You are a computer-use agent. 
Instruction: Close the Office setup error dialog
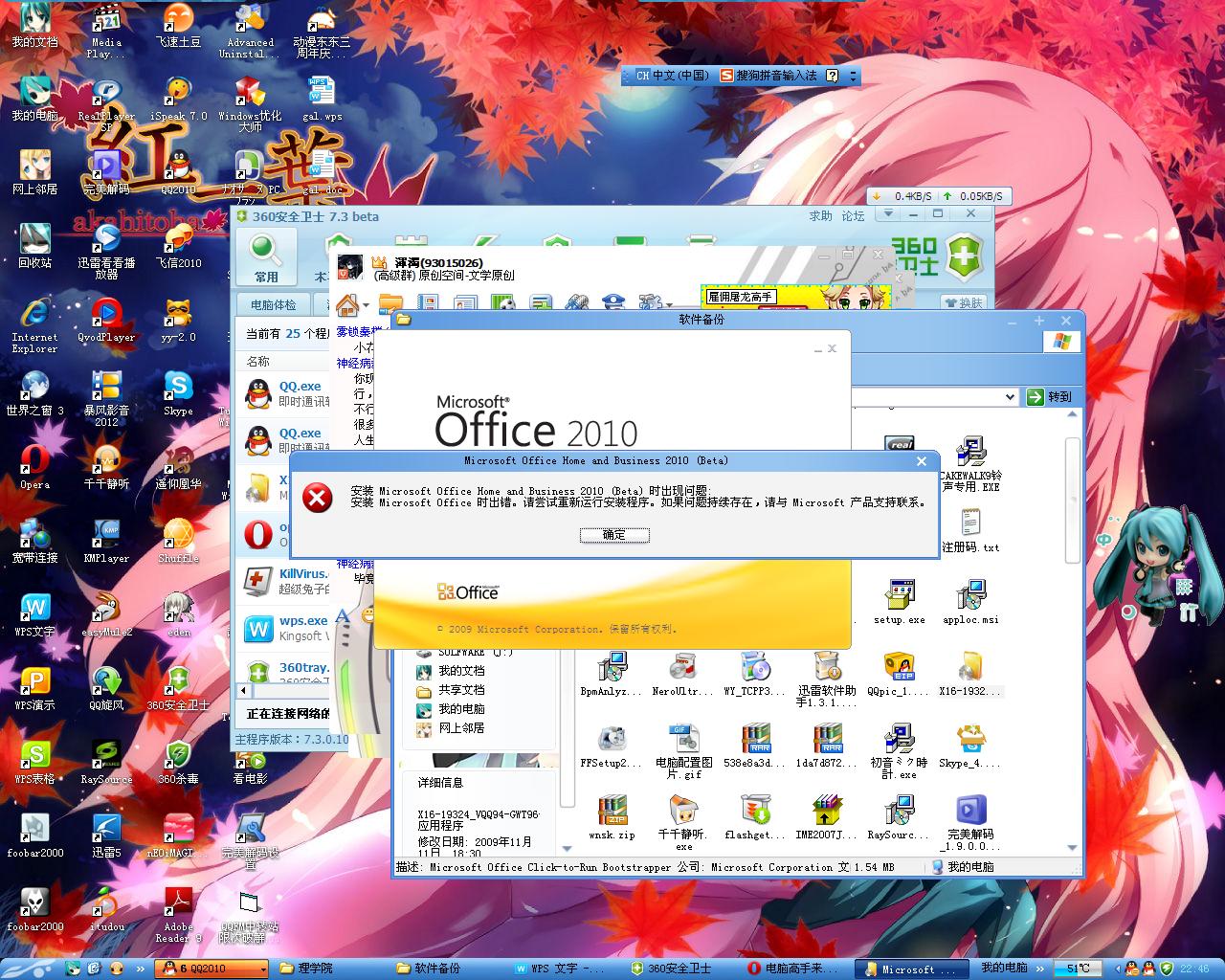(922, 461)
